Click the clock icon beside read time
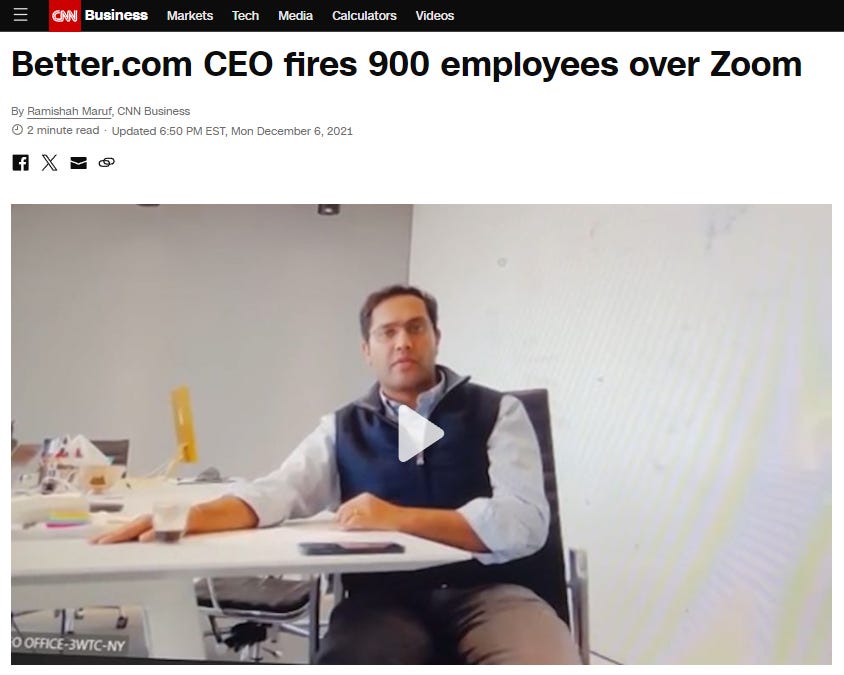844x675 pixels. pyautogui.click(x=17, y=130)
